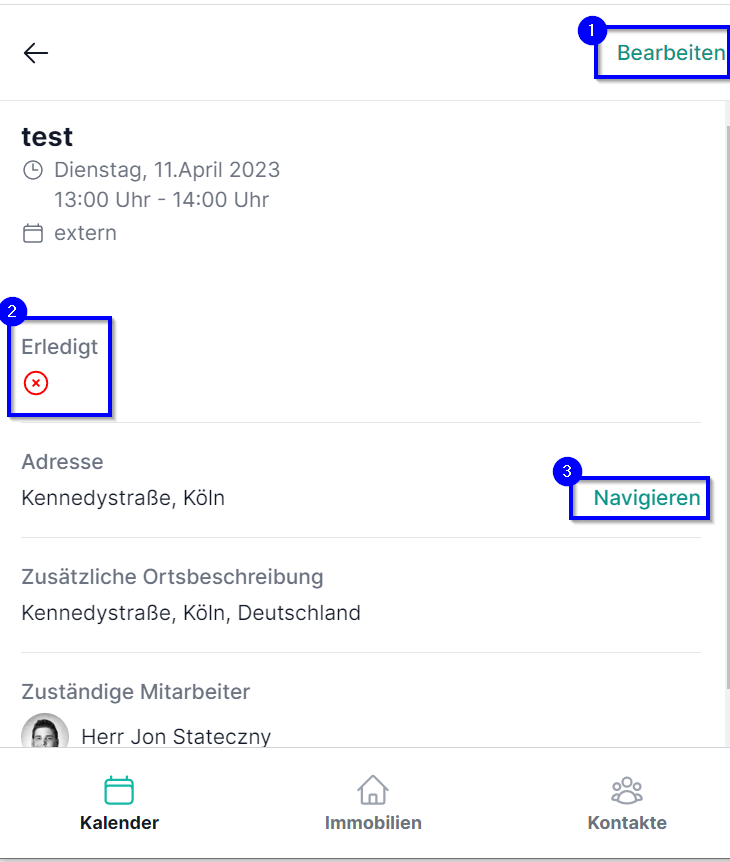Click the name Herr Jon Stateczny
The width and height of the screenshot is (730, 862).
[x=176, y=737]
